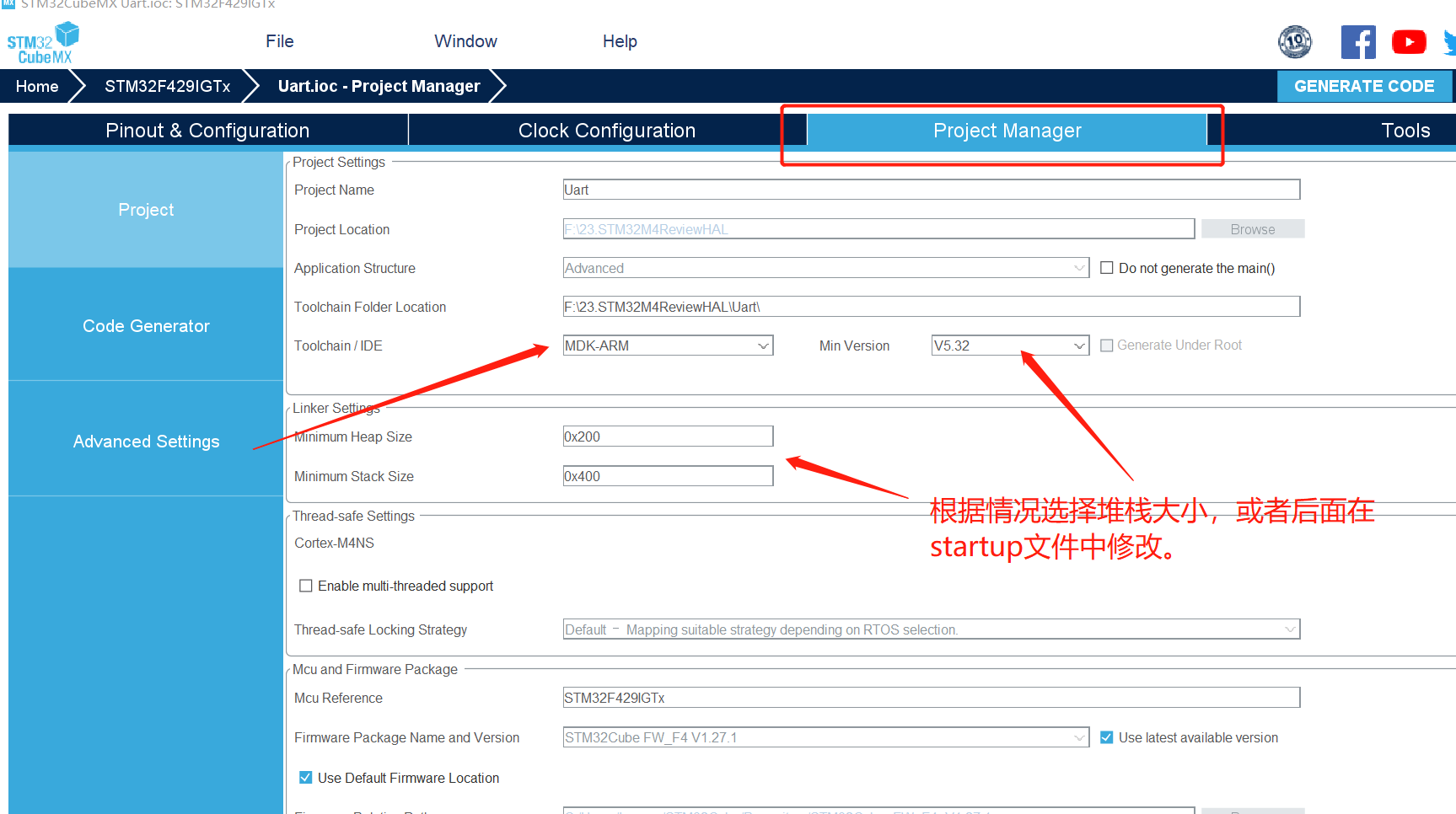Open the Help menu
Viewport: 1456px width, 814px height.
click(x=620, y=41)
